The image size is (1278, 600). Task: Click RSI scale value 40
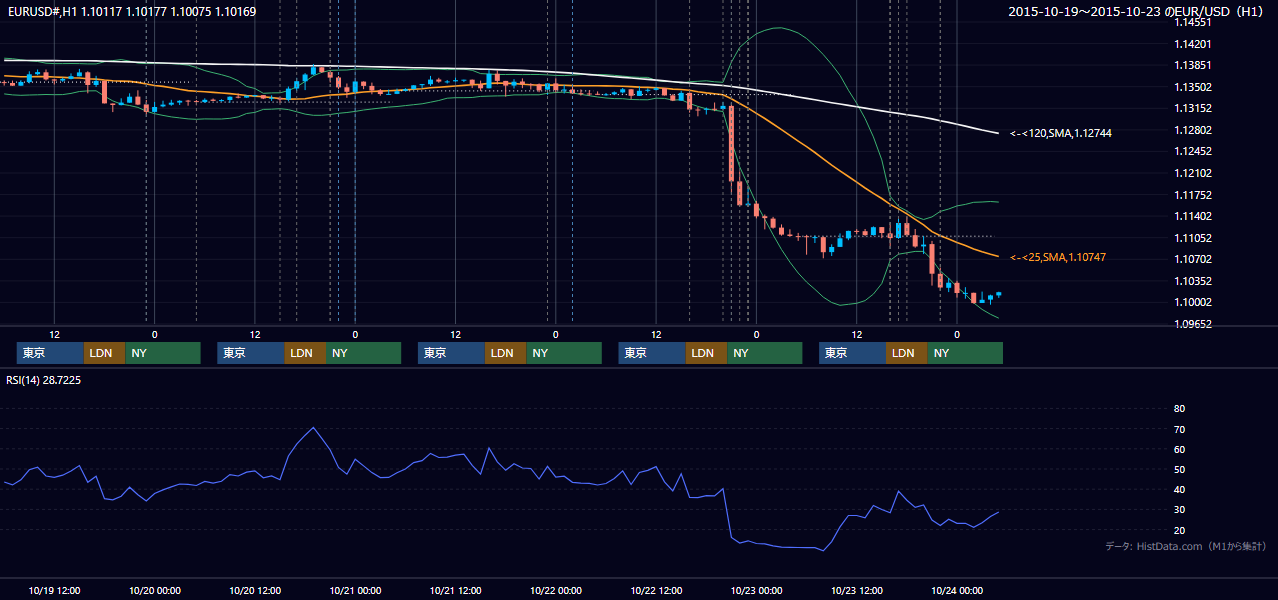[1179, 489]
